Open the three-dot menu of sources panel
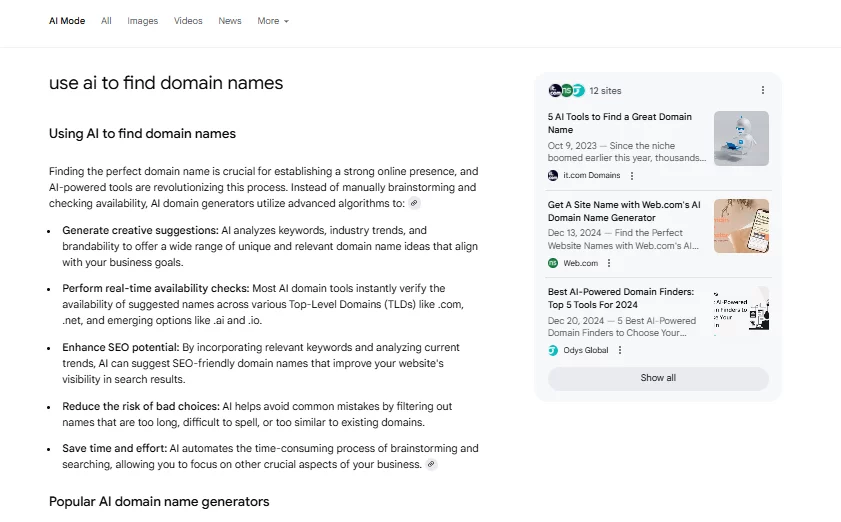This screenshot has width=841, height=522. (x=763, y=90)
